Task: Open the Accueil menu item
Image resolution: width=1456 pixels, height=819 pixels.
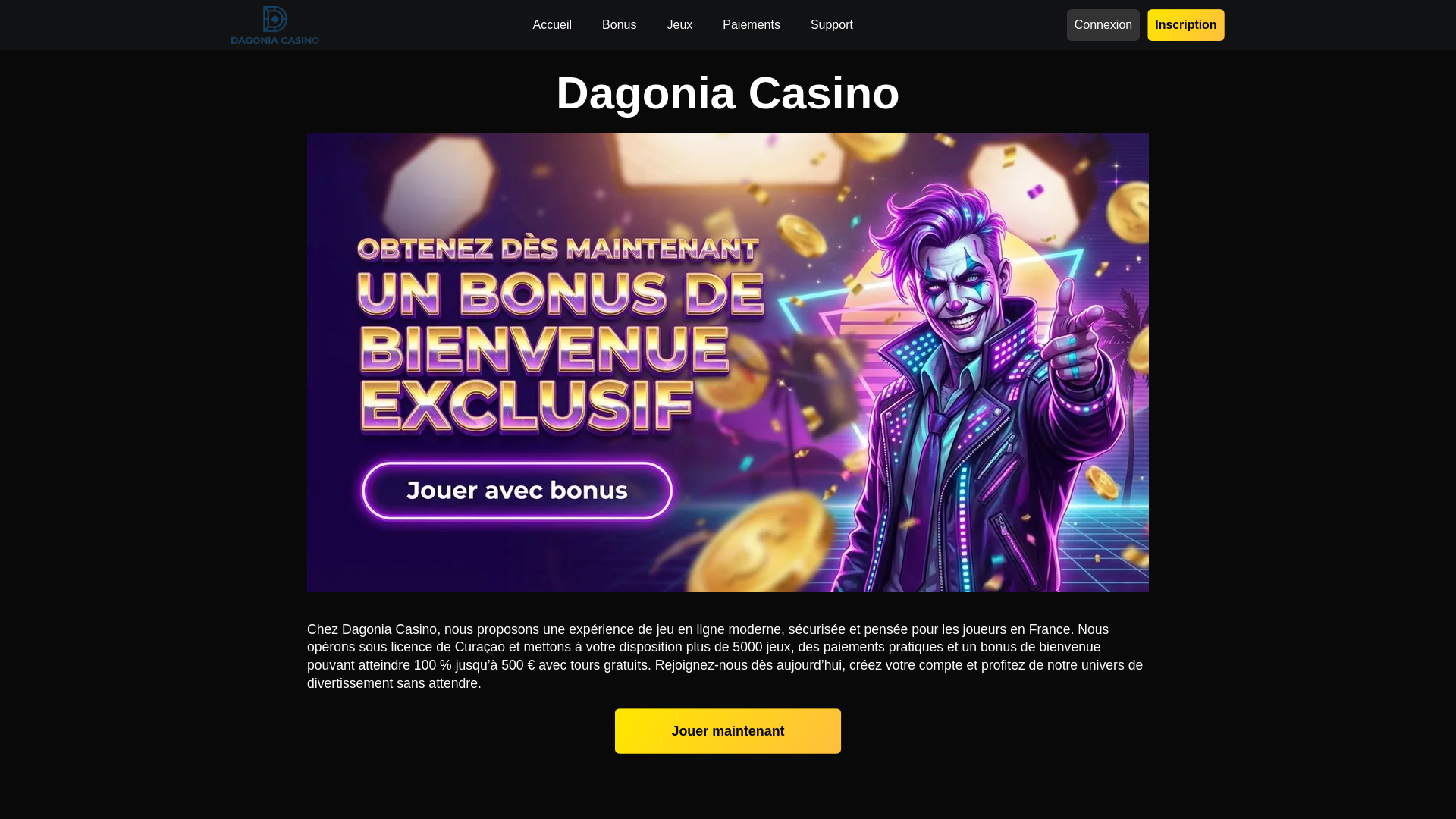Action: pos(552,25)
